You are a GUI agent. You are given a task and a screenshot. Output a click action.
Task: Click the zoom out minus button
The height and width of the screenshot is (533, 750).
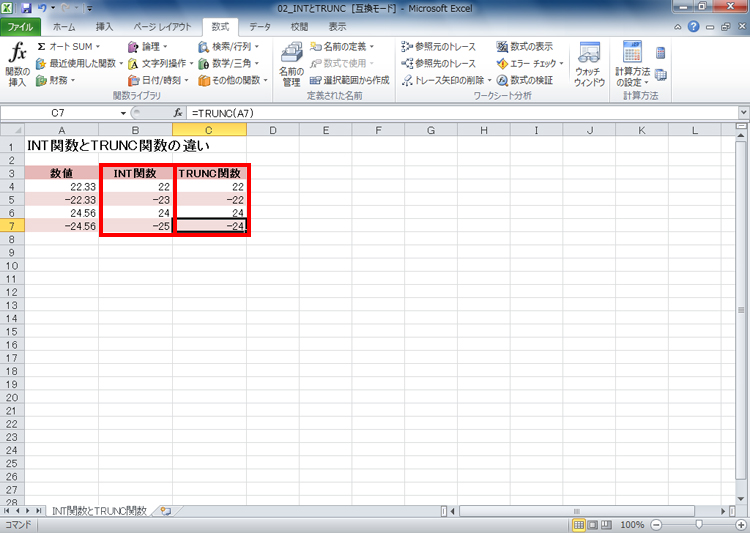click(656, 525)
